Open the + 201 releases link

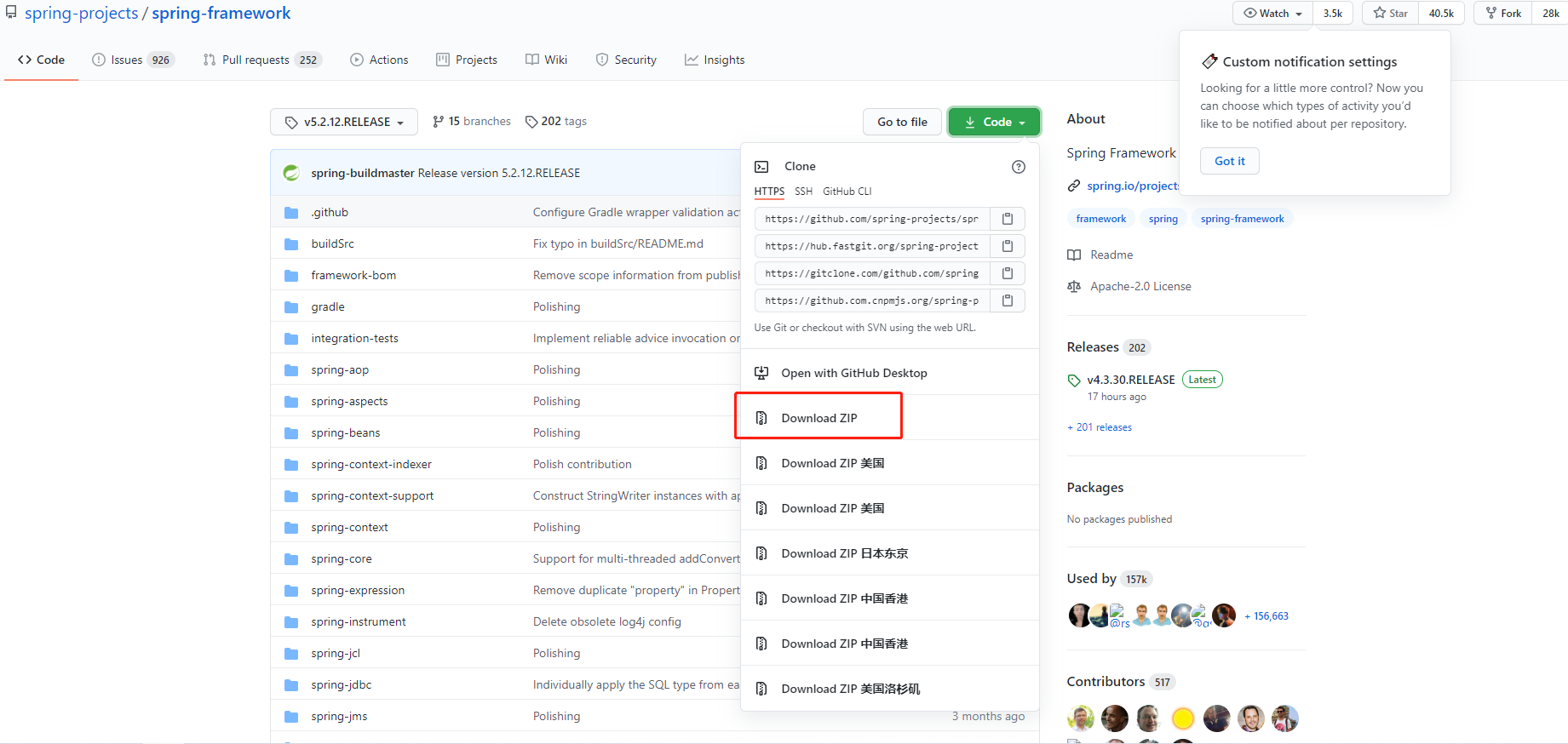point(1100,427)
